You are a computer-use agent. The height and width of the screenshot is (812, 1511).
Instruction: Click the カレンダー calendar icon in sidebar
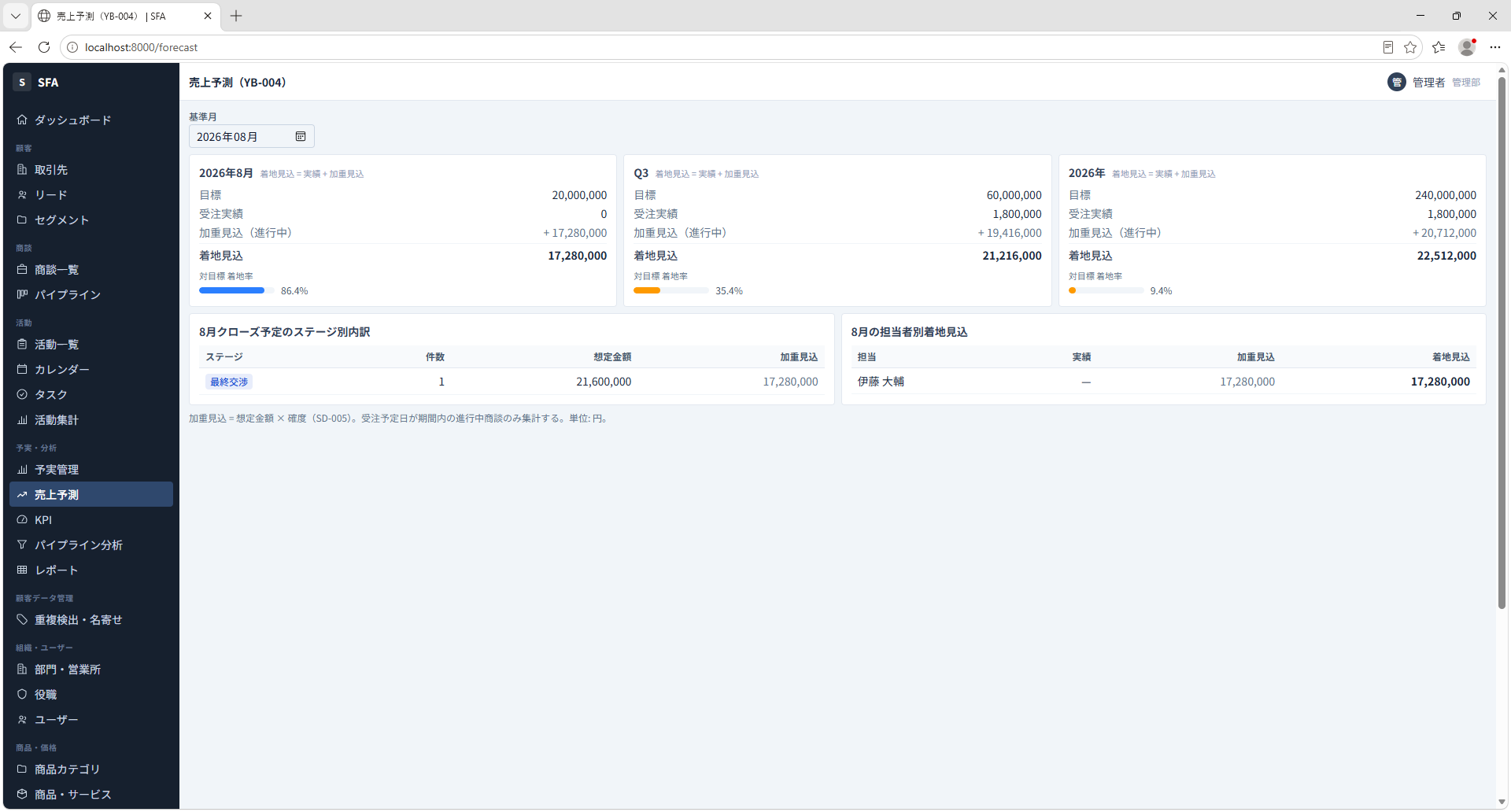pyautogui.click(x=22, y=369)
